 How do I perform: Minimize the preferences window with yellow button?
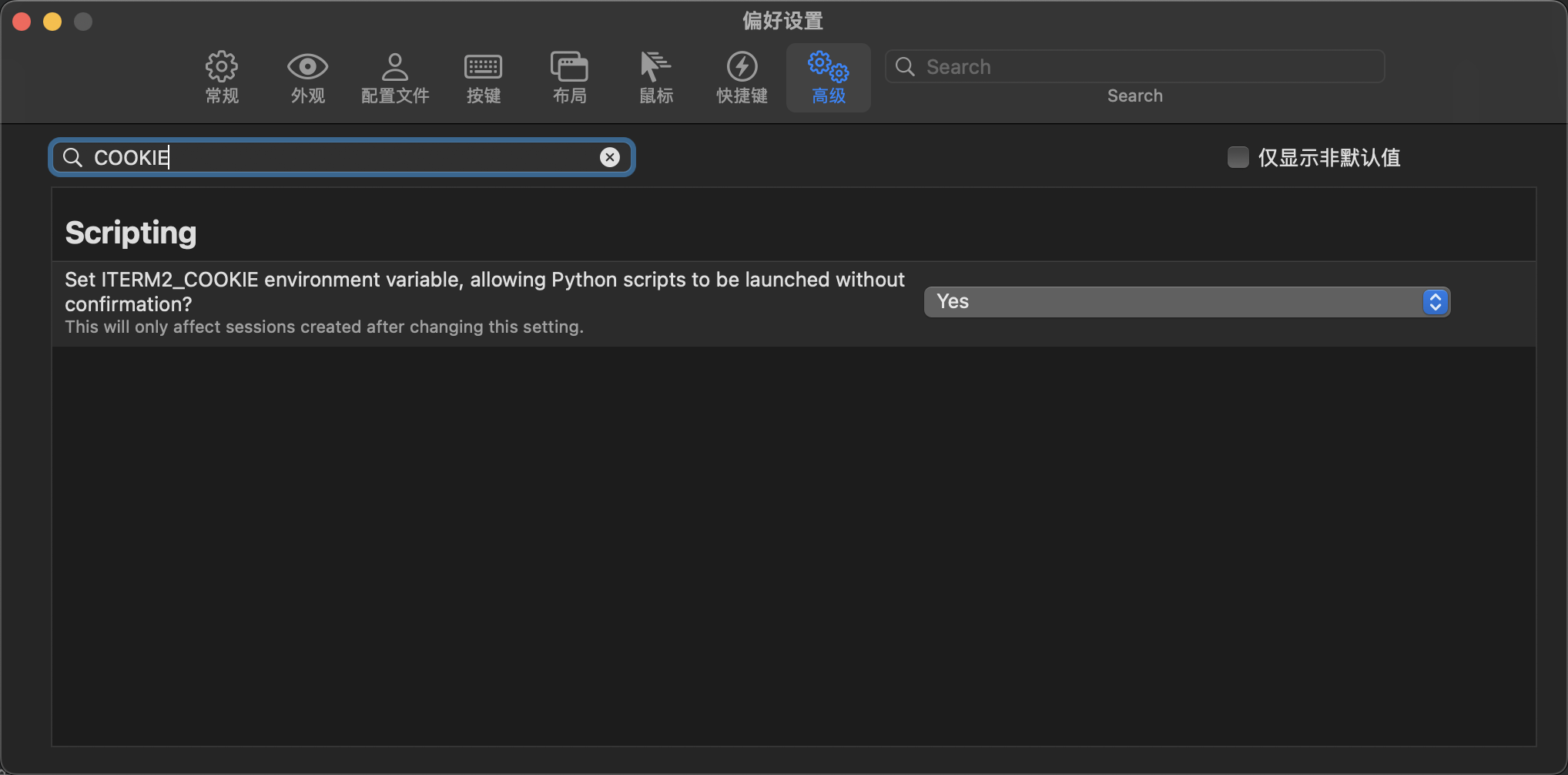(x=52, y=22)
